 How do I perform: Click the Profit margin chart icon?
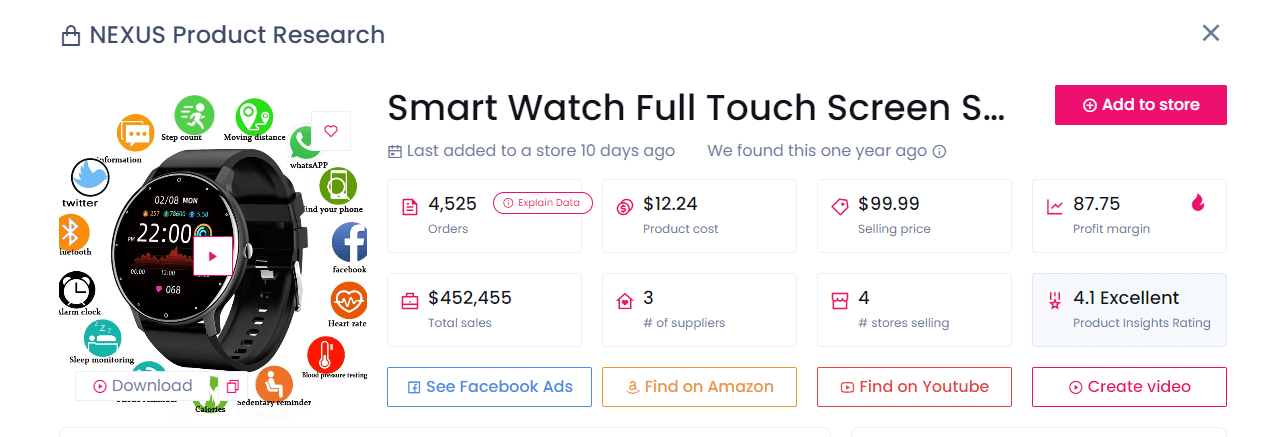[1055, 207]
